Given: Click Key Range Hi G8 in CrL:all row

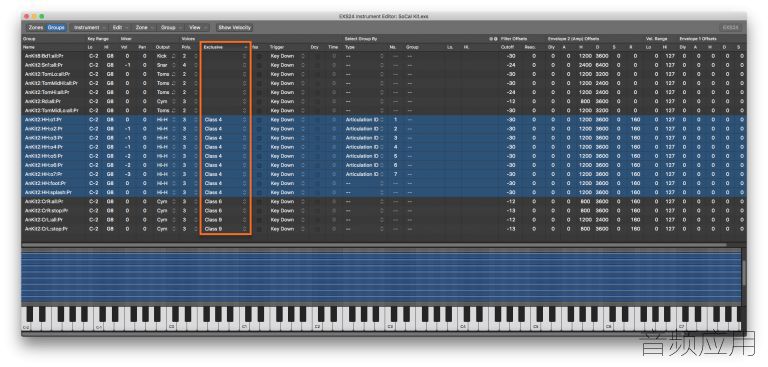Looking at the screenshot, I should tap(110, 220).
